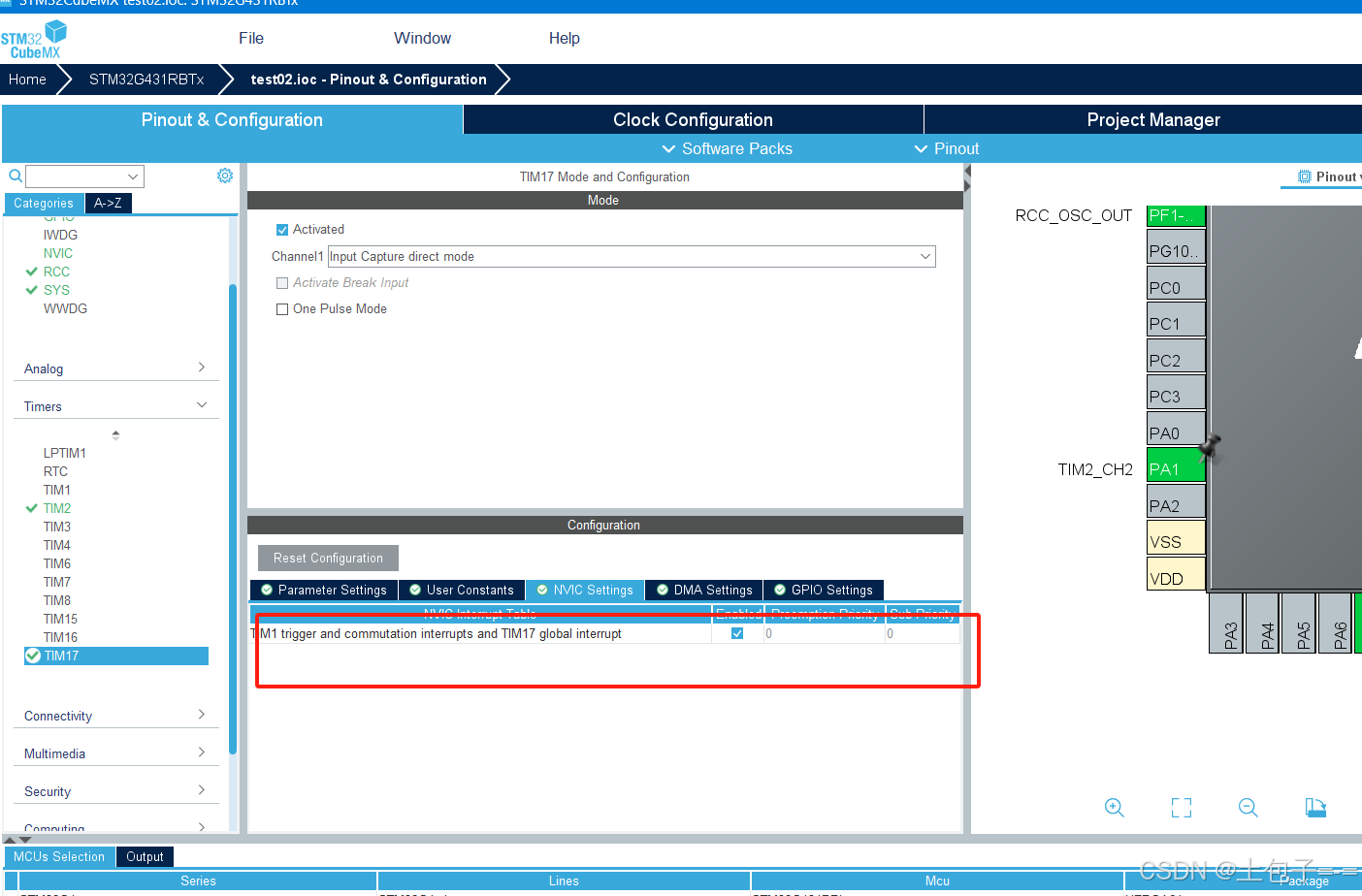Open the category search dropdown
Viewport: 1362px width, 896px height.
click(x=133, y=176)
